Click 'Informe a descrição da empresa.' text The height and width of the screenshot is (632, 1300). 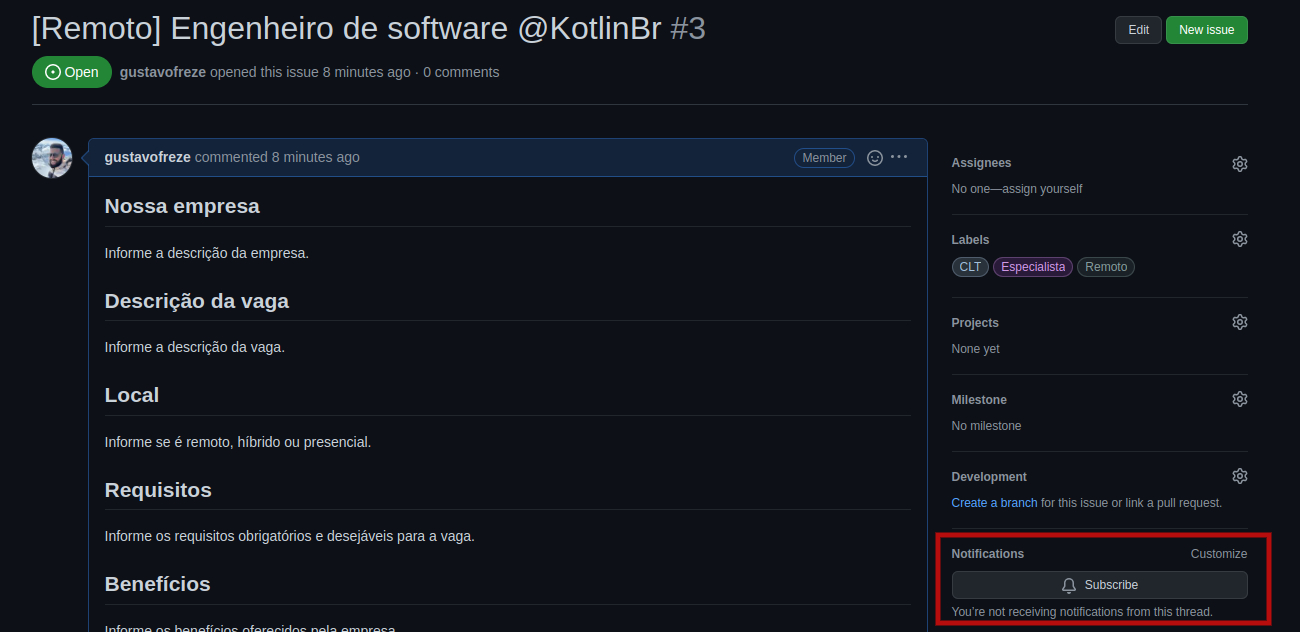pos(207,253)
